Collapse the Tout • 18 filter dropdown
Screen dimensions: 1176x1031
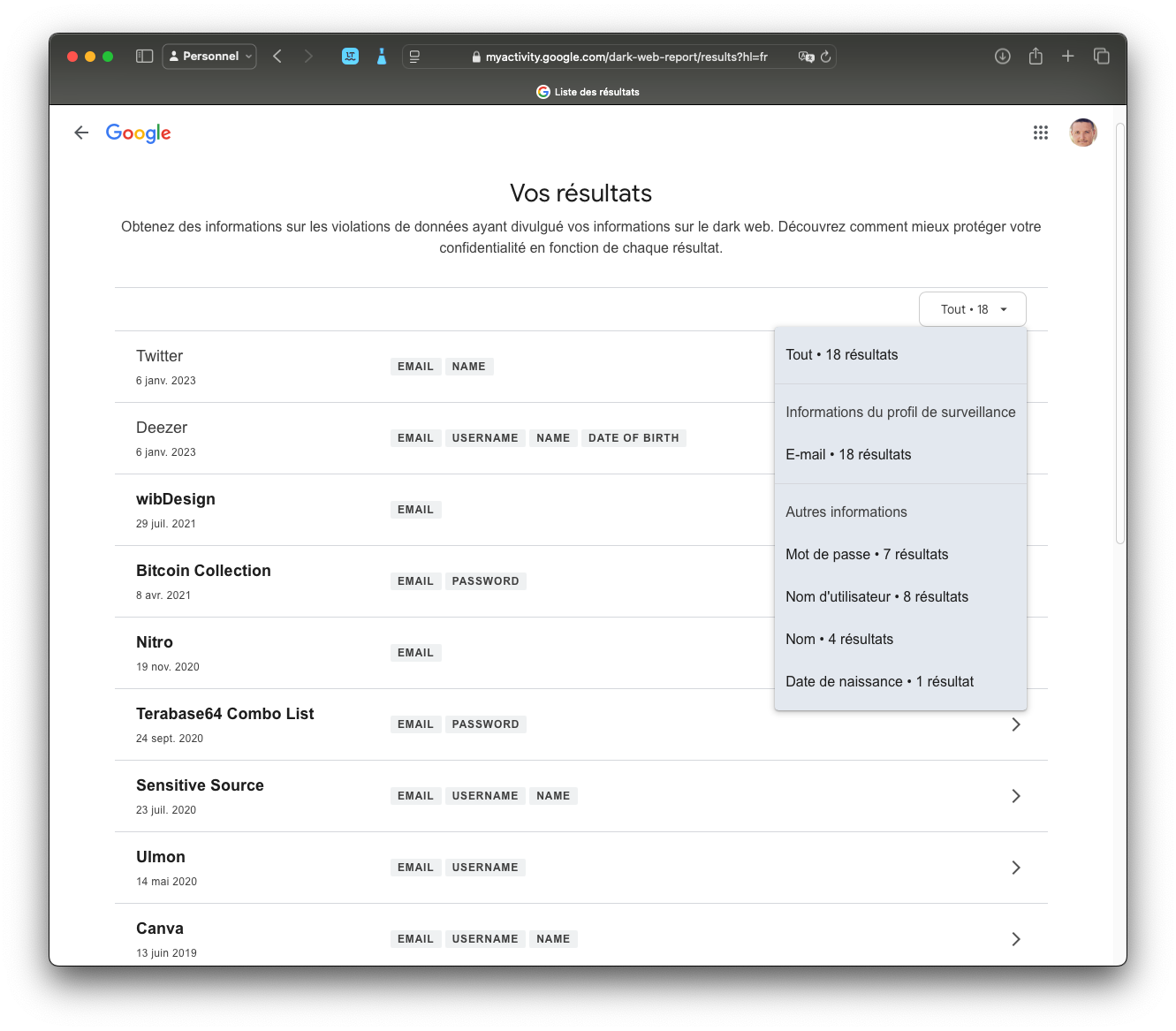972,309
